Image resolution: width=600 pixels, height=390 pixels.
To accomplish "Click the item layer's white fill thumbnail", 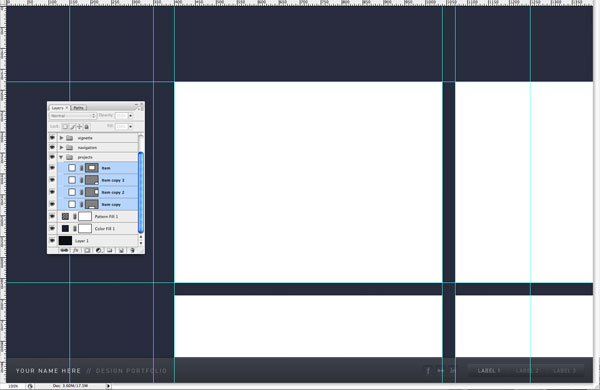I will click(72, 168).
